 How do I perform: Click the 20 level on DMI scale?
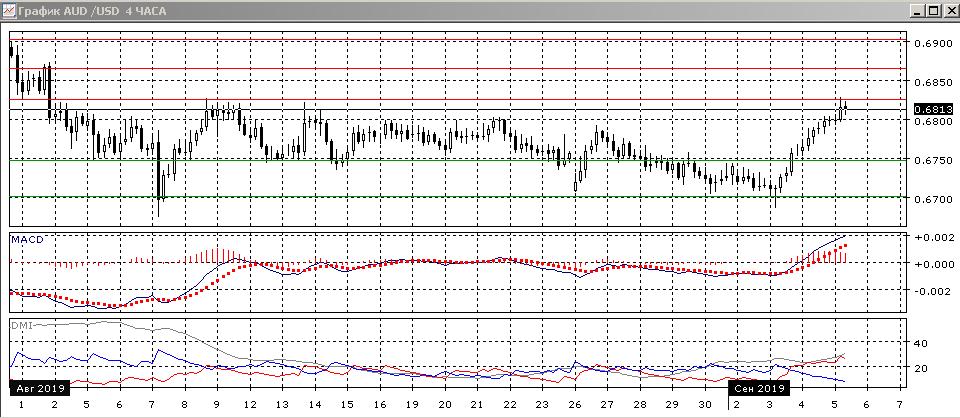pyautogui.click(x=921, y=368)
